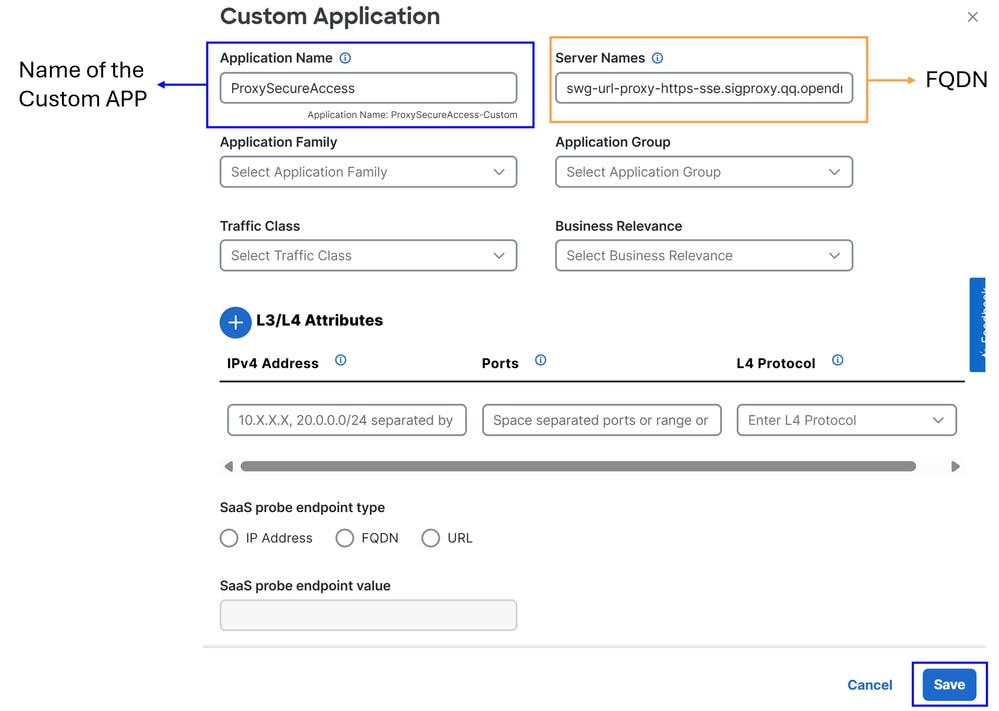999x711 pixels.
Task: Select the IP Address probe endpoint type
Action: click(228, 538)
